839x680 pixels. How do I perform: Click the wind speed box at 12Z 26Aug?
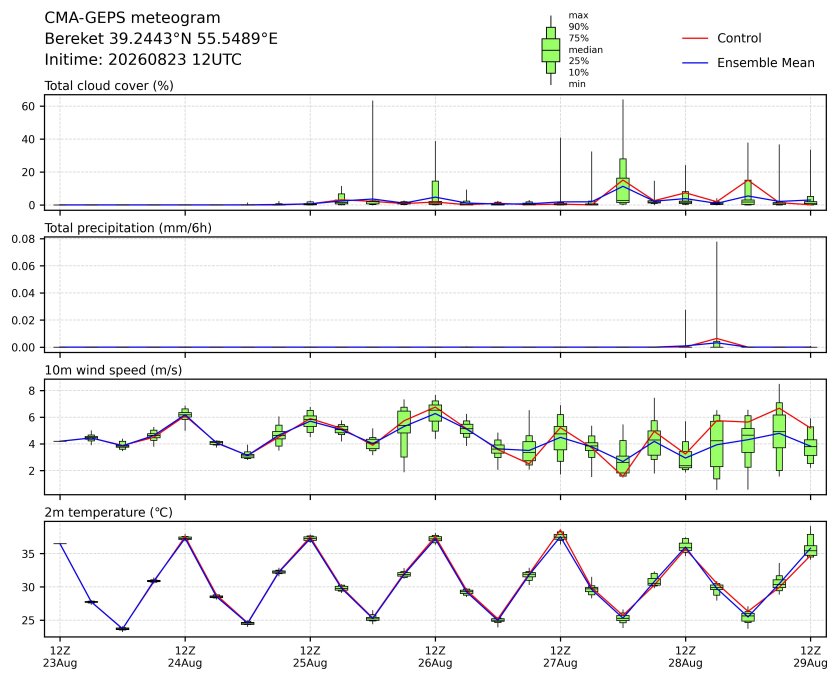pyautogui.click(x=435, y=415)
